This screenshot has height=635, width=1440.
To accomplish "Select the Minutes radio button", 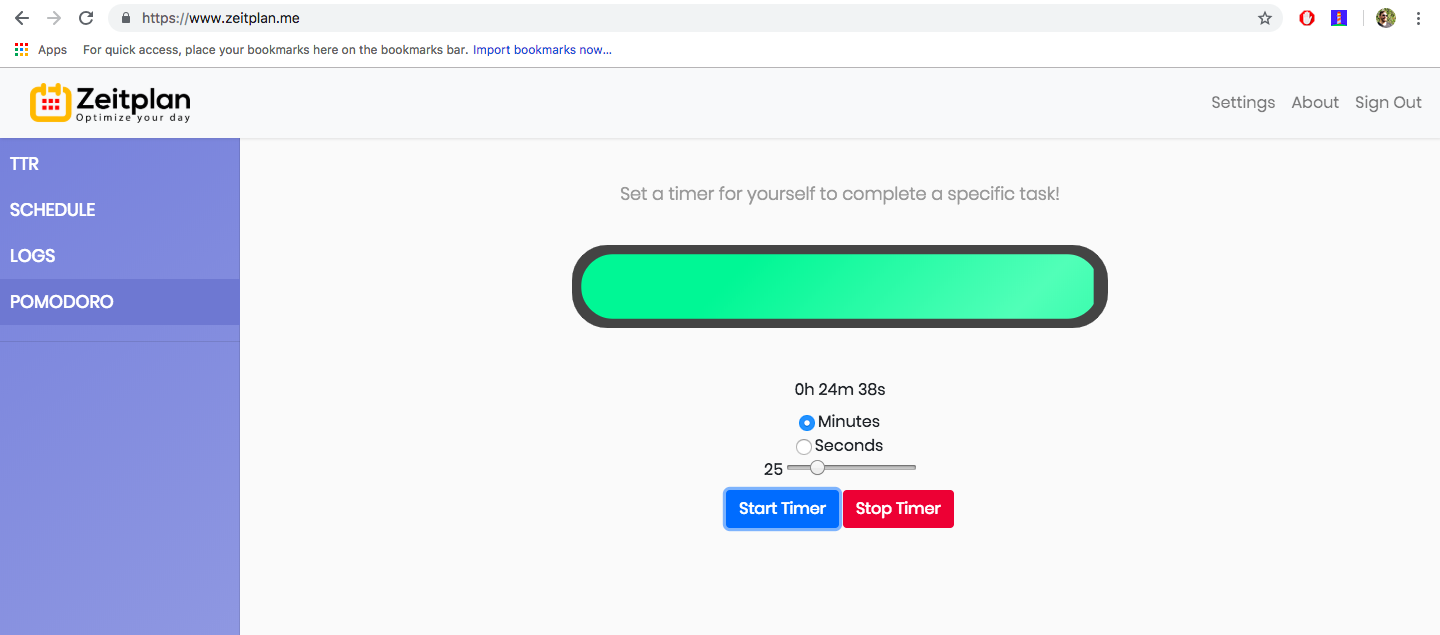I will click(807, 423).
